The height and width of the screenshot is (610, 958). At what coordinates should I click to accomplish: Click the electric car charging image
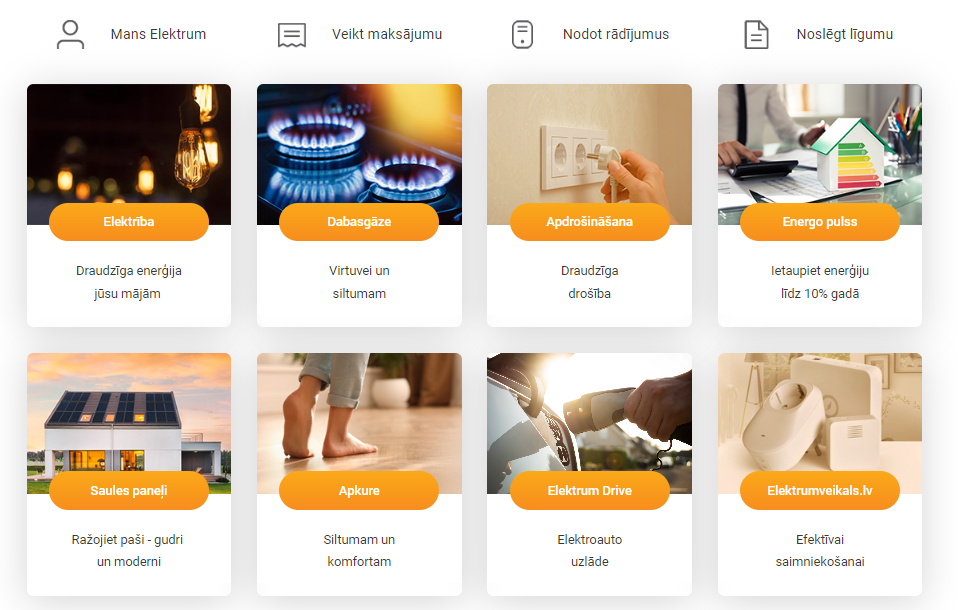point(590,416)
